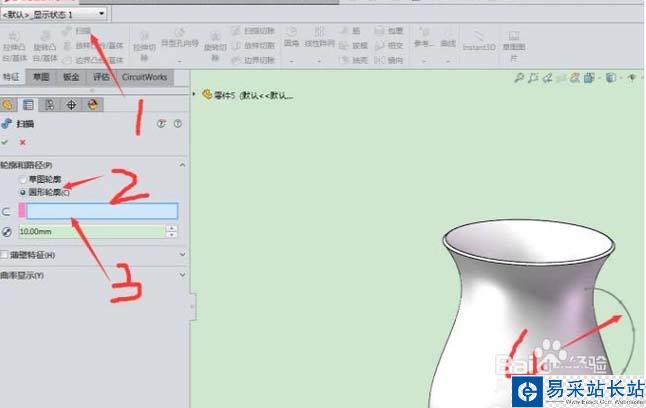The image size is (646, 408).
Task: Collapse the 轮廓和路径 (Profile and Path) section
Action: tap(182, 165)
